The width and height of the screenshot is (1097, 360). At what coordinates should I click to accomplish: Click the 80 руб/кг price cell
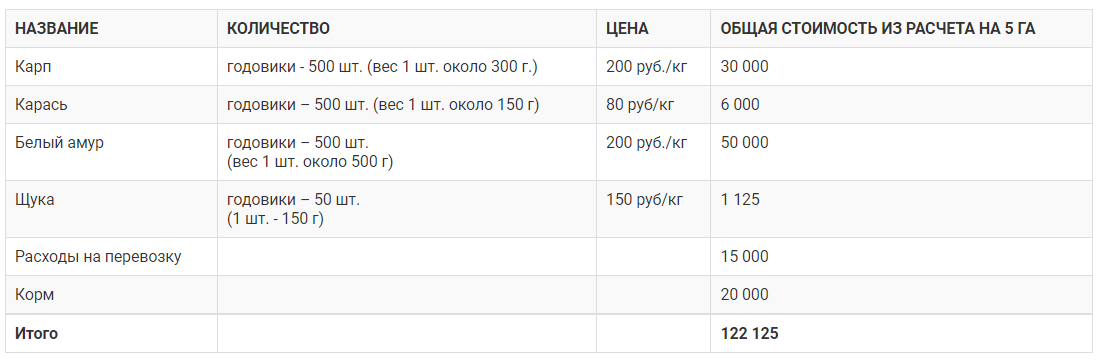tap(640, 105)
